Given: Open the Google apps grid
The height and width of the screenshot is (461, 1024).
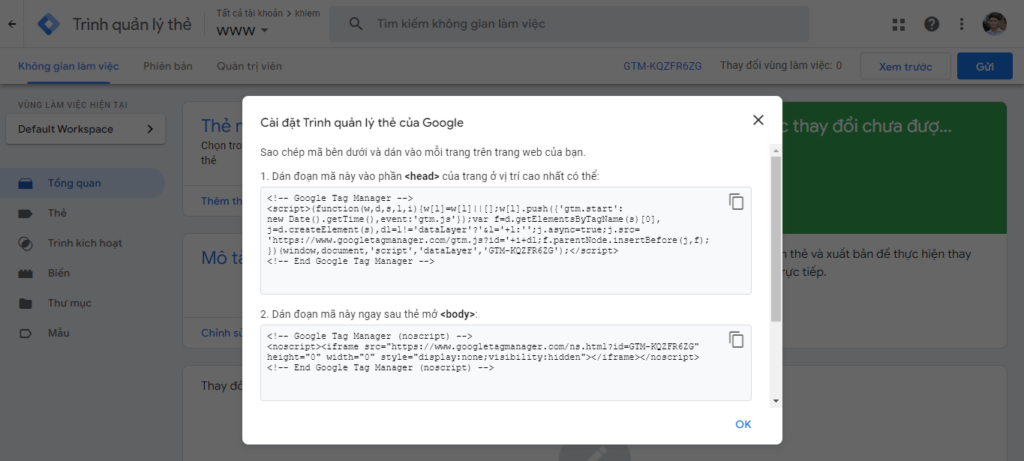Looking at the screenshot, I should 899,24.
